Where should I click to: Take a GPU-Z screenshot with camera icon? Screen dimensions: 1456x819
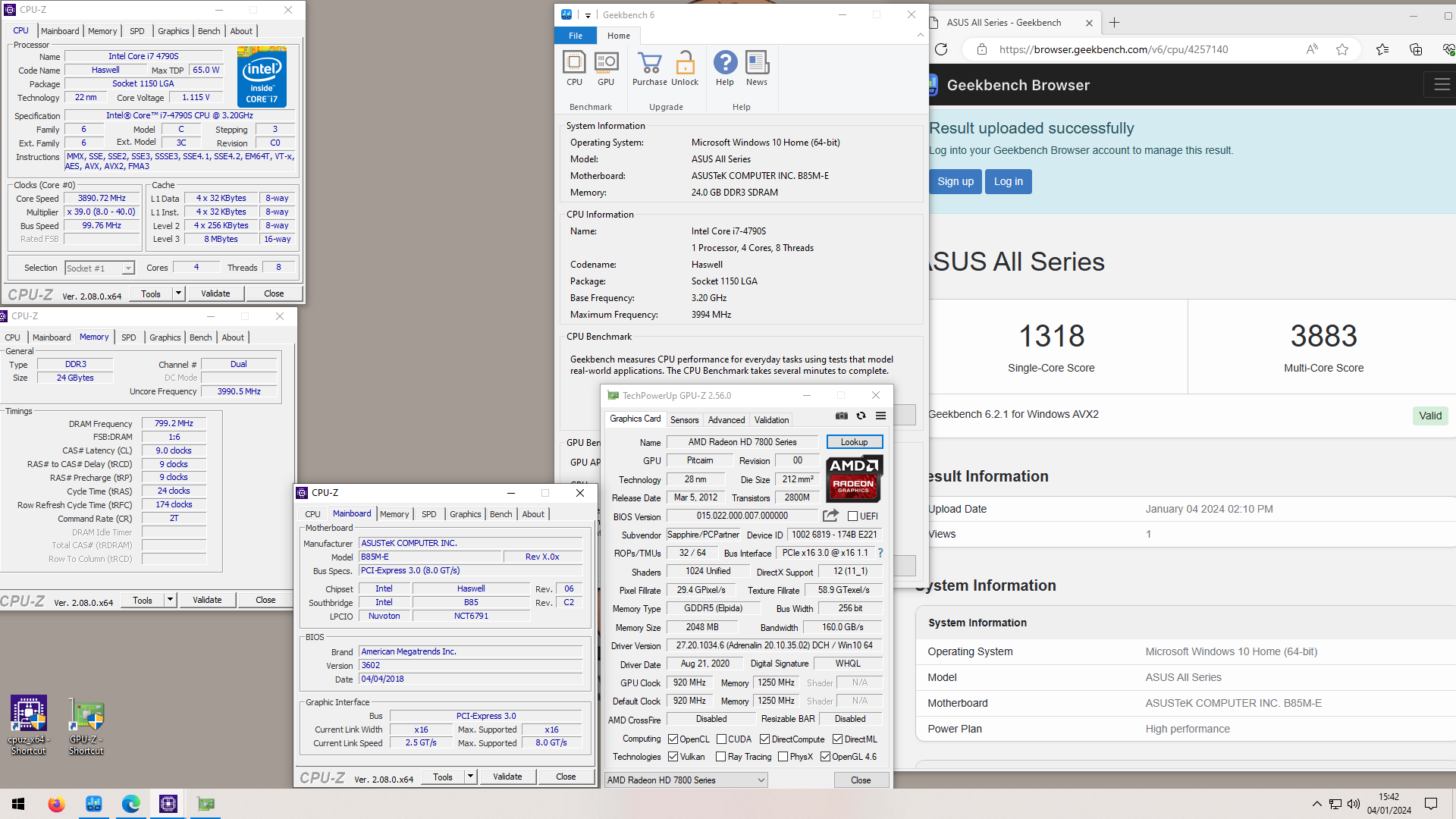coord(842,416)
